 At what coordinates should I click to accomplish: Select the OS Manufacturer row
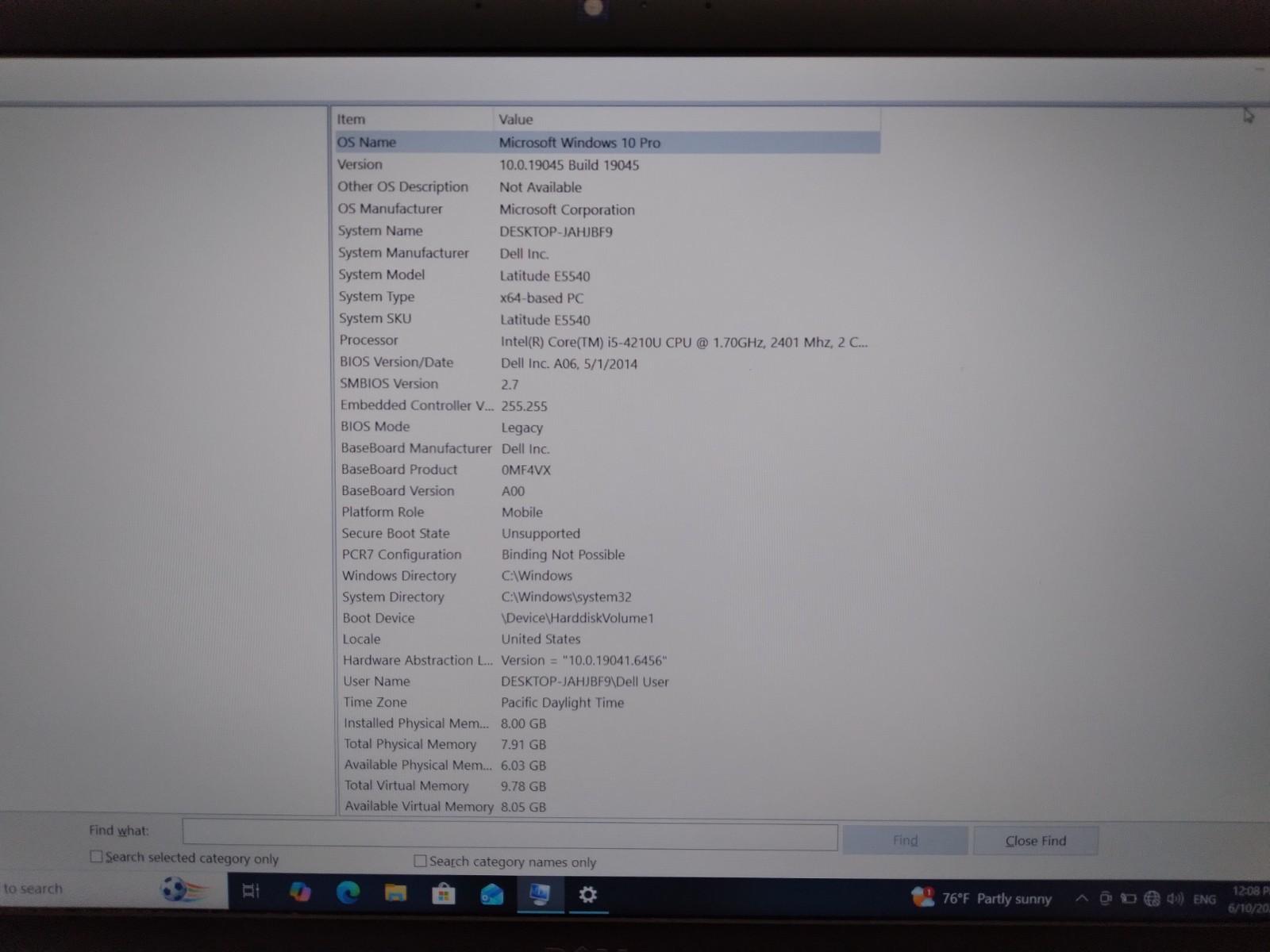pos(607,209)
